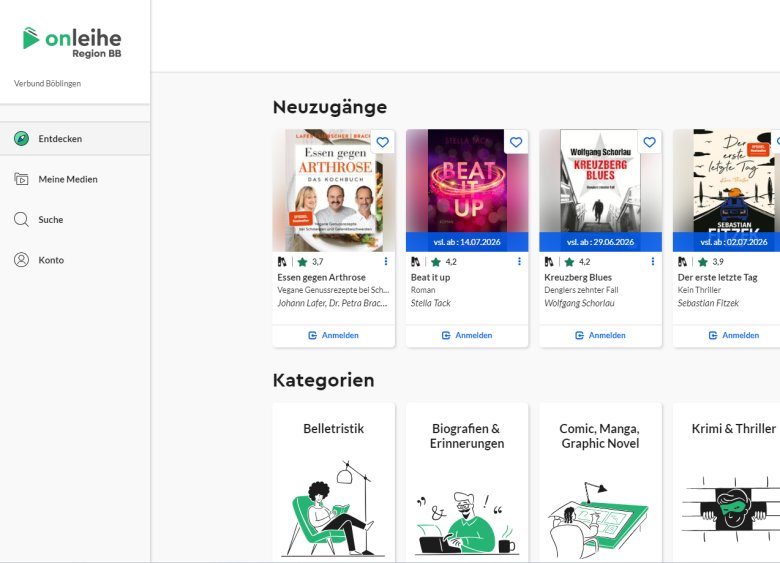Click the availability banner vsl. ab : 14.07.2026
This screenshot has width=780, height=563.
pos(467,242)
